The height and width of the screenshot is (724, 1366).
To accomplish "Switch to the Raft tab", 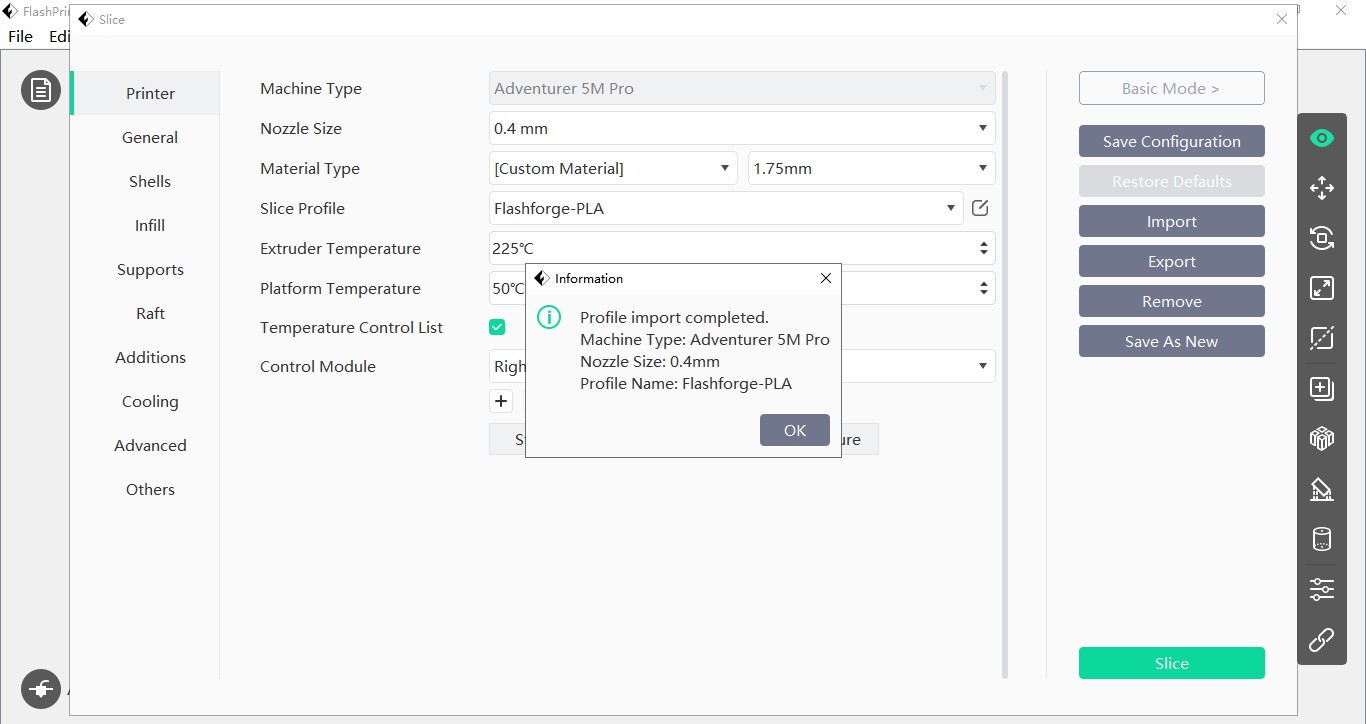I will click(150, 313).
